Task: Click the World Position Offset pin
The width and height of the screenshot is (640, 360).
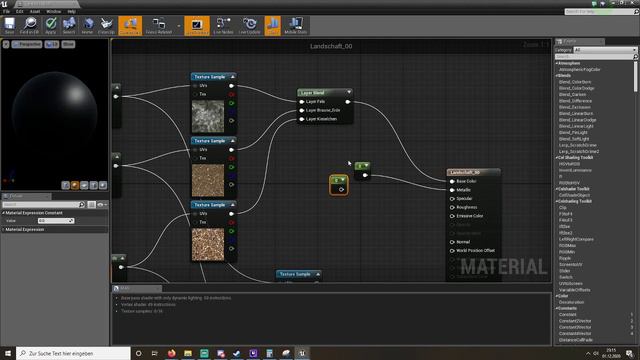Action: pos(452,251)
